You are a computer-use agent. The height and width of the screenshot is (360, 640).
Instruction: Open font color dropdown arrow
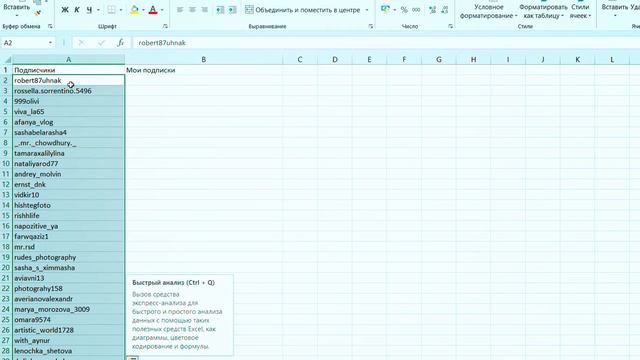[162, 10]
